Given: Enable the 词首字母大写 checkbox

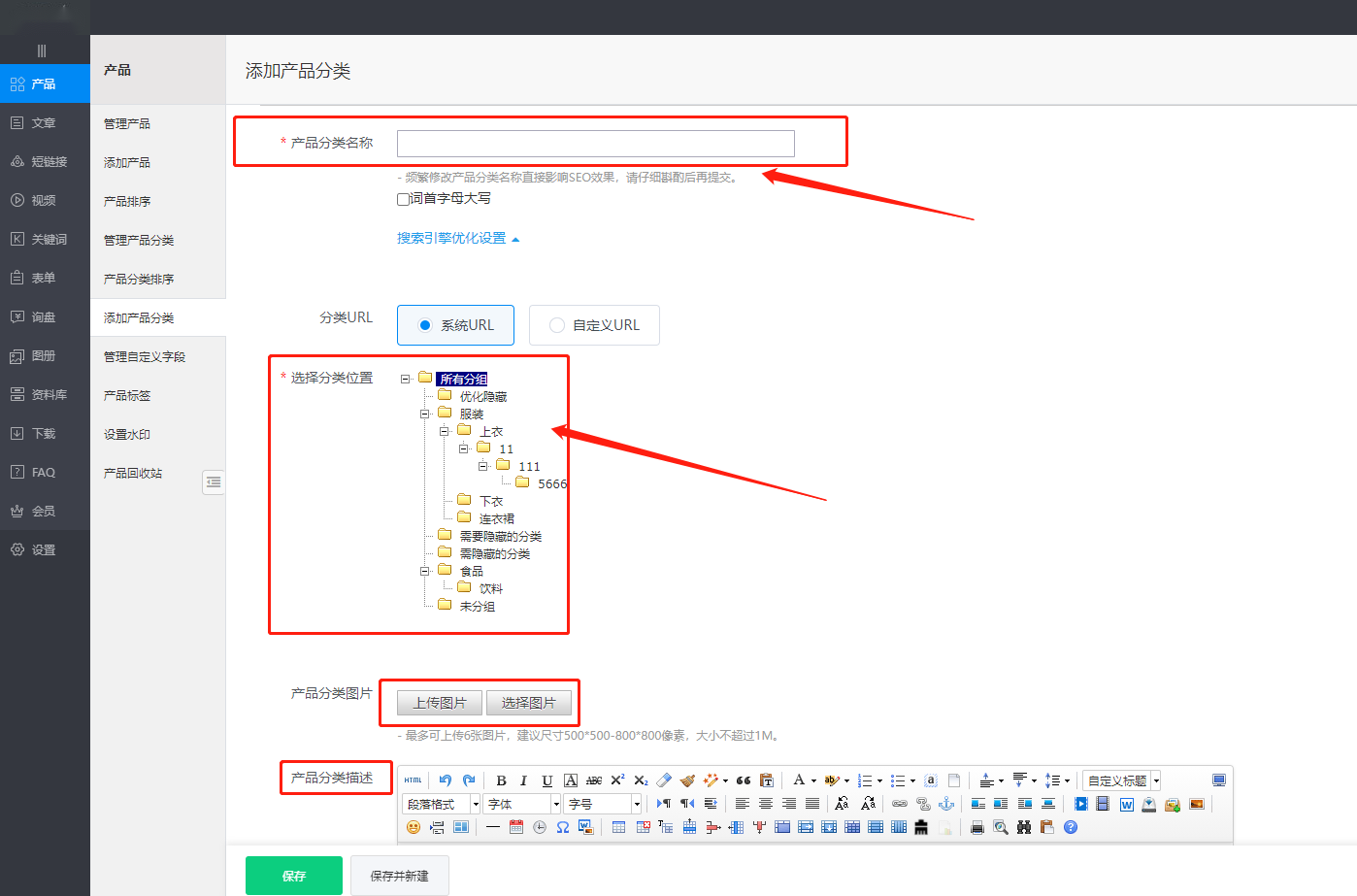Looking at the screenshot, I should (x=403, y=199).
